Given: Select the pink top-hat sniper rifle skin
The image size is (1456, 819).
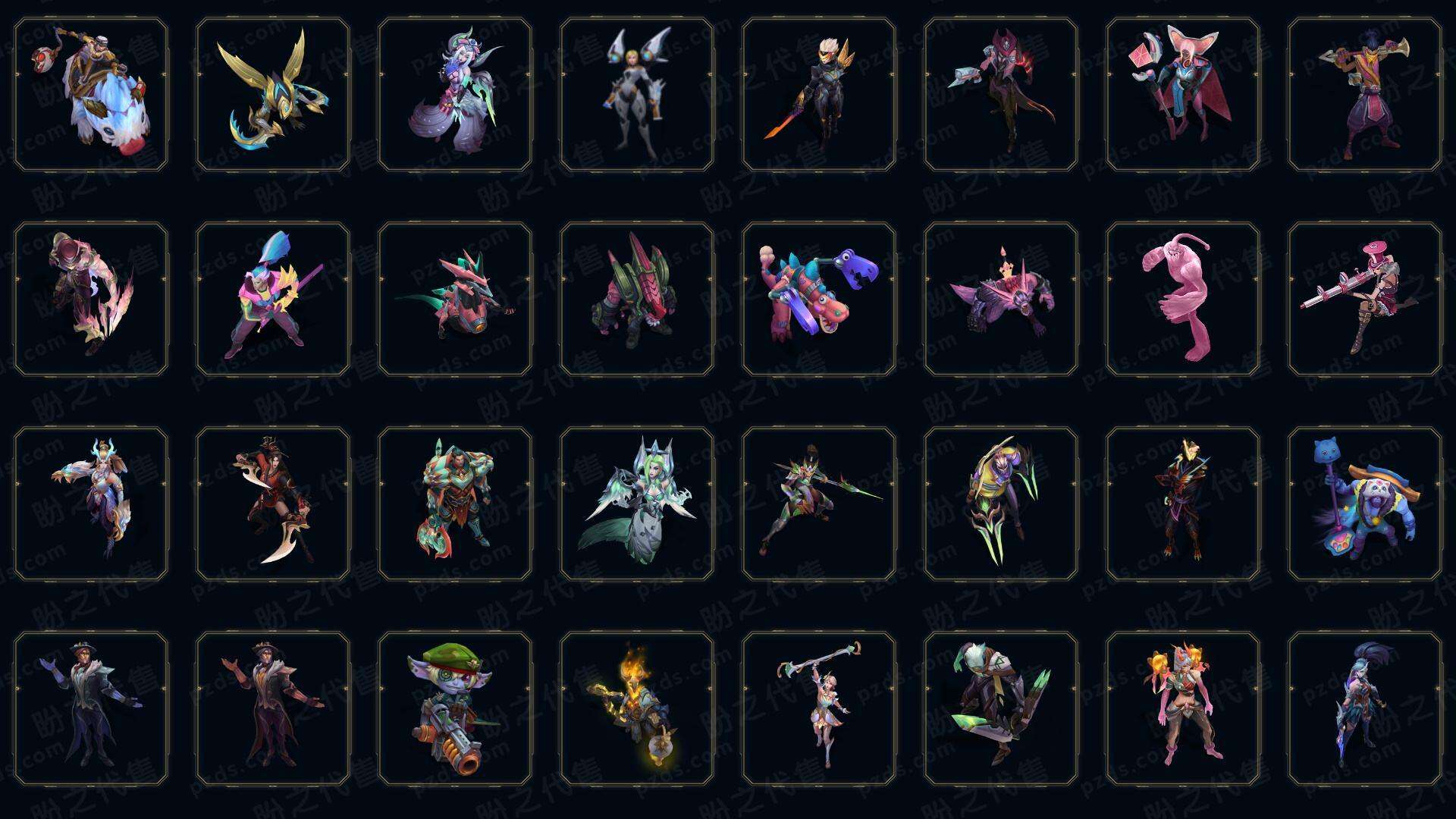Looking at the screenshot, I should point(1365,299).
